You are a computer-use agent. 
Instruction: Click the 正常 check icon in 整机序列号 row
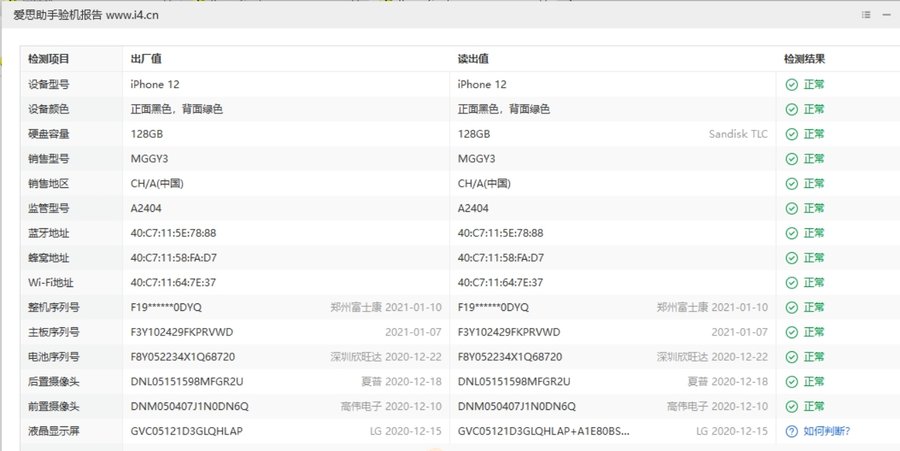point(792,308)
